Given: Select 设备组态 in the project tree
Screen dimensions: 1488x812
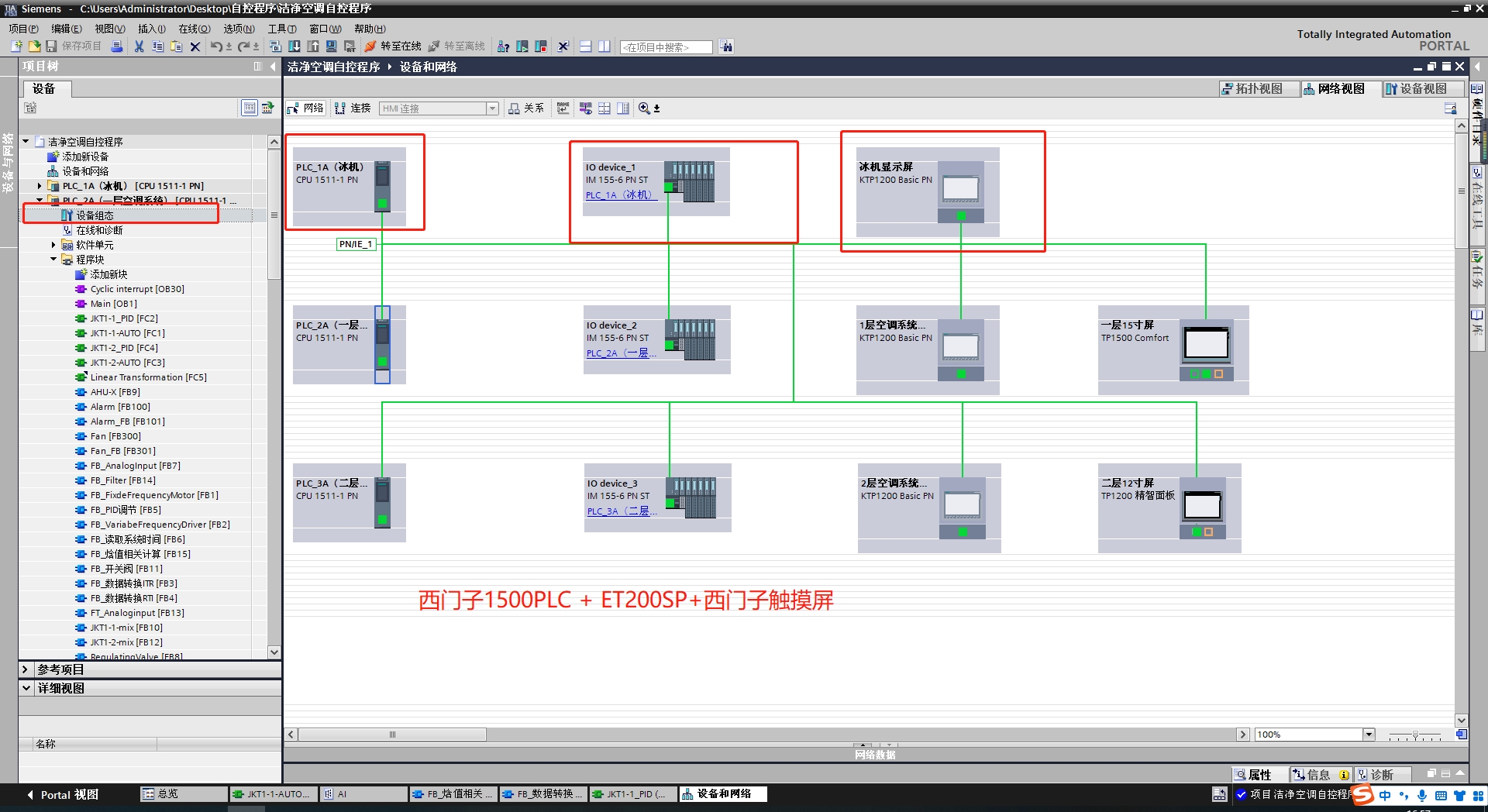Looking at the screenshot, I should tap(95, 215).
